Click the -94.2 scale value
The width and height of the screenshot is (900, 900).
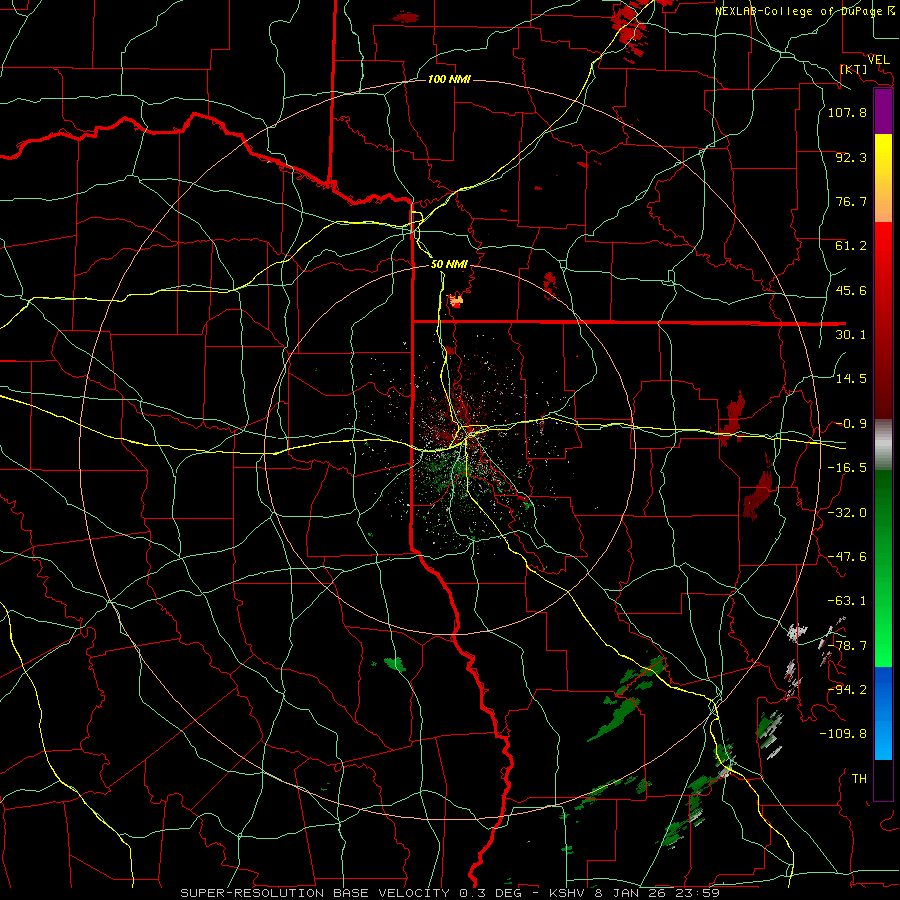847,690
